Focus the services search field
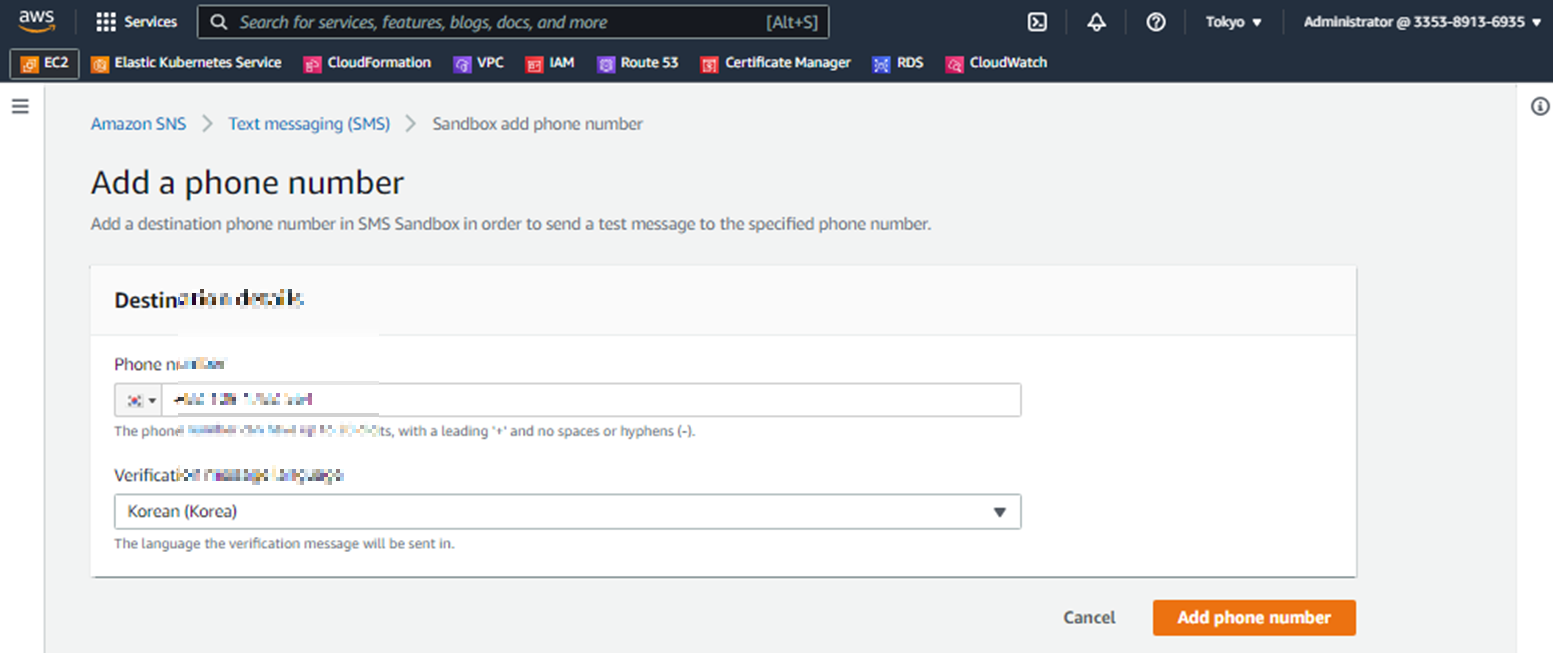1553x653 pixels. click(x=513, y=22)
